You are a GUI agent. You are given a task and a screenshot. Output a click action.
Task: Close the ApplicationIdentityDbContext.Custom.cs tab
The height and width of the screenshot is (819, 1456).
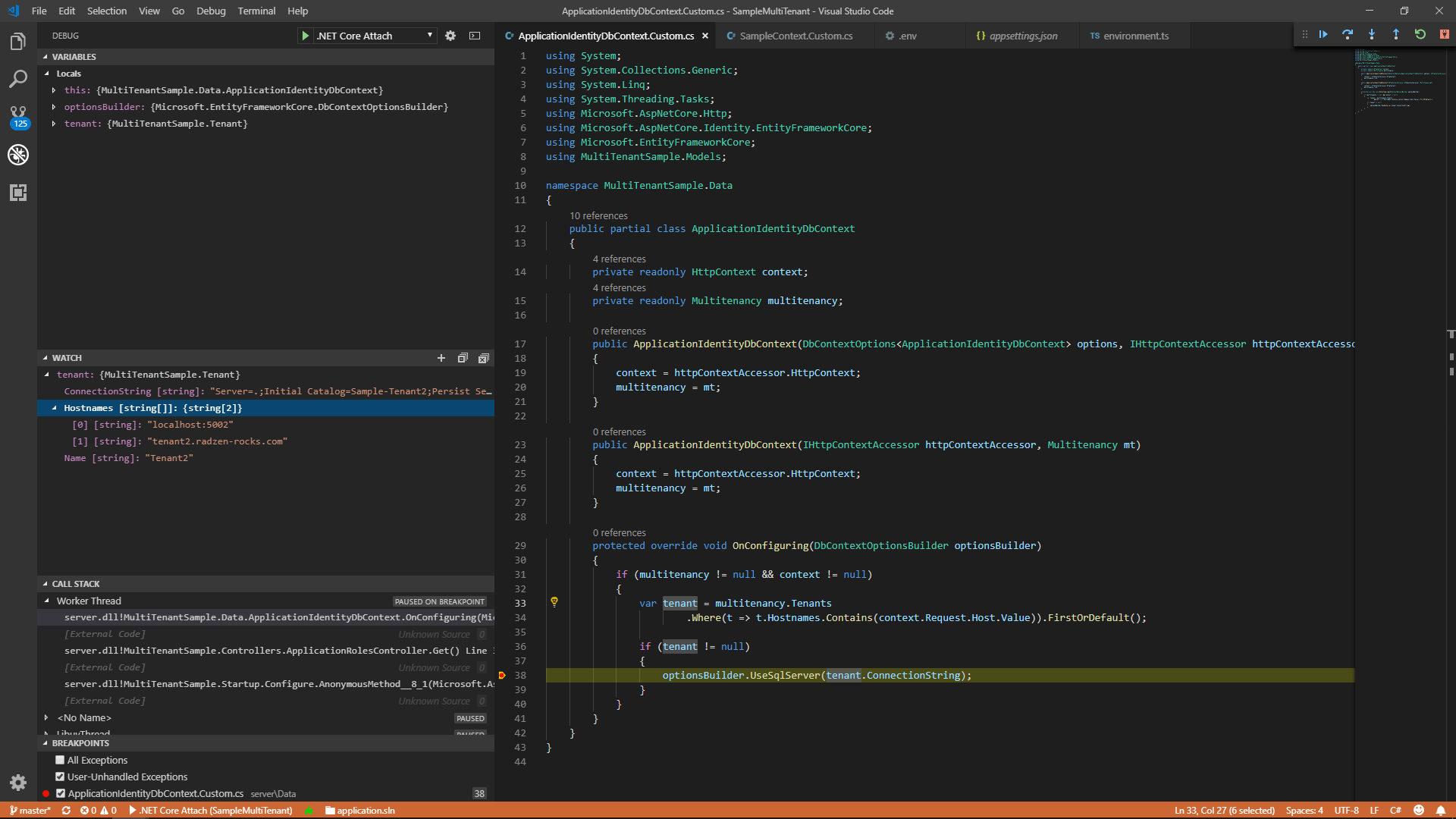click(x=705, y=36)
